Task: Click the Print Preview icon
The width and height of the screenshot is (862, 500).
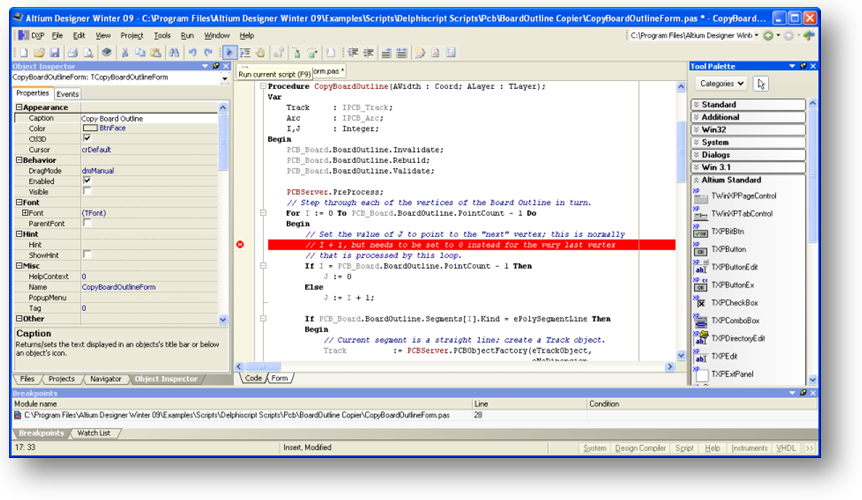Action: point(88,53)
